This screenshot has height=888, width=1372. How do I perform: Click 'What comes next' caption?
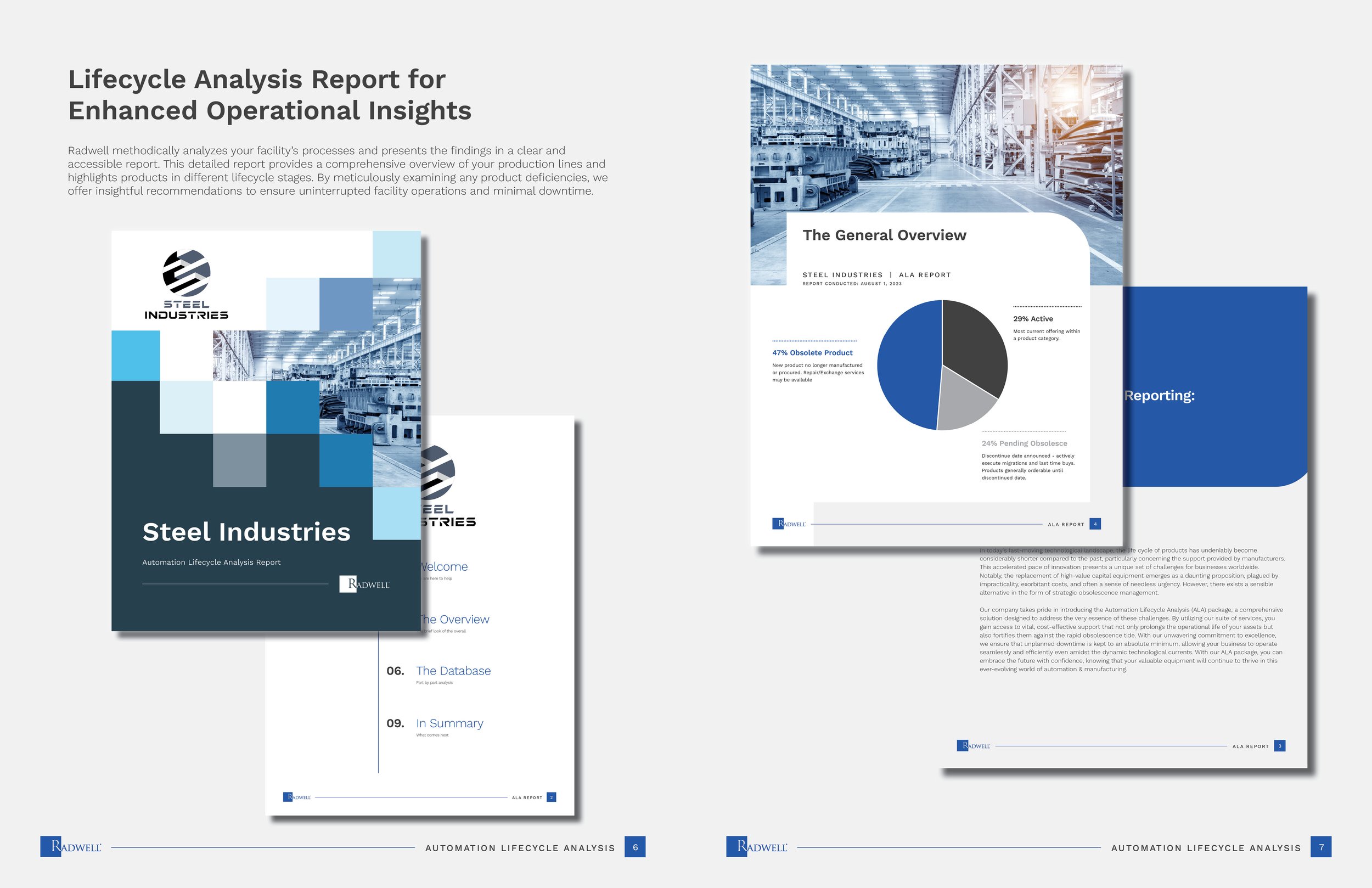click(x=432, y=735)
